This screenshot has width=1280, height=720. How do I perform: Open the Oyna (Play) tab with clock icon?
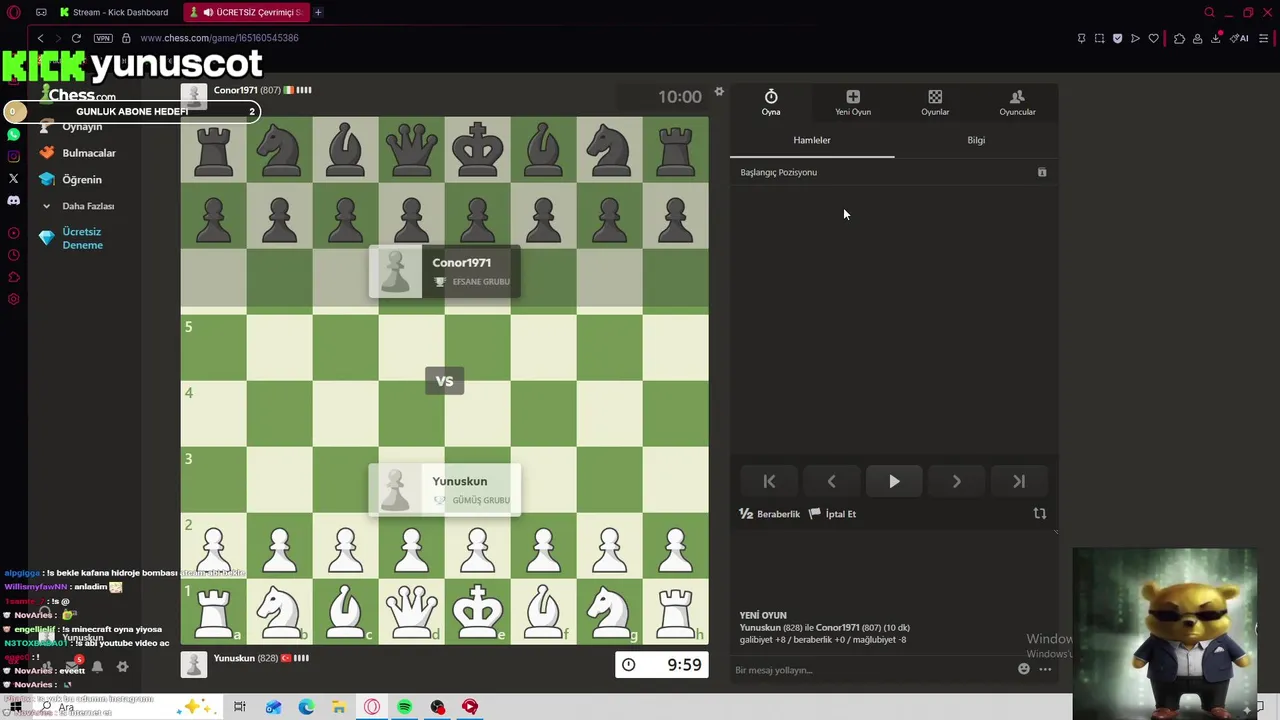[x=770, y=102]
